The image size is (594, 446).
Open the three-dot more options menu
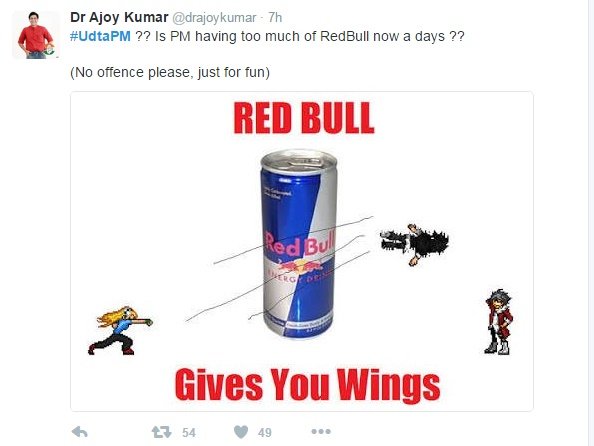click(x=321, y=431)
